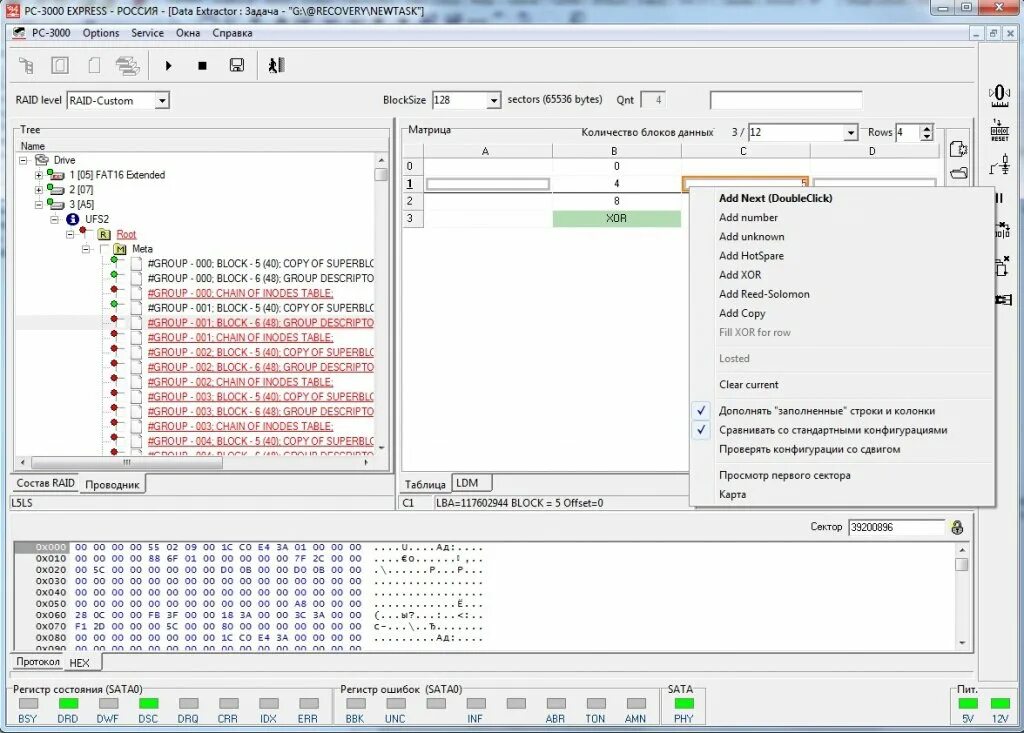Click the hex view vertical scrollbar thumb
1024x733 pixels.
(962, 564)
